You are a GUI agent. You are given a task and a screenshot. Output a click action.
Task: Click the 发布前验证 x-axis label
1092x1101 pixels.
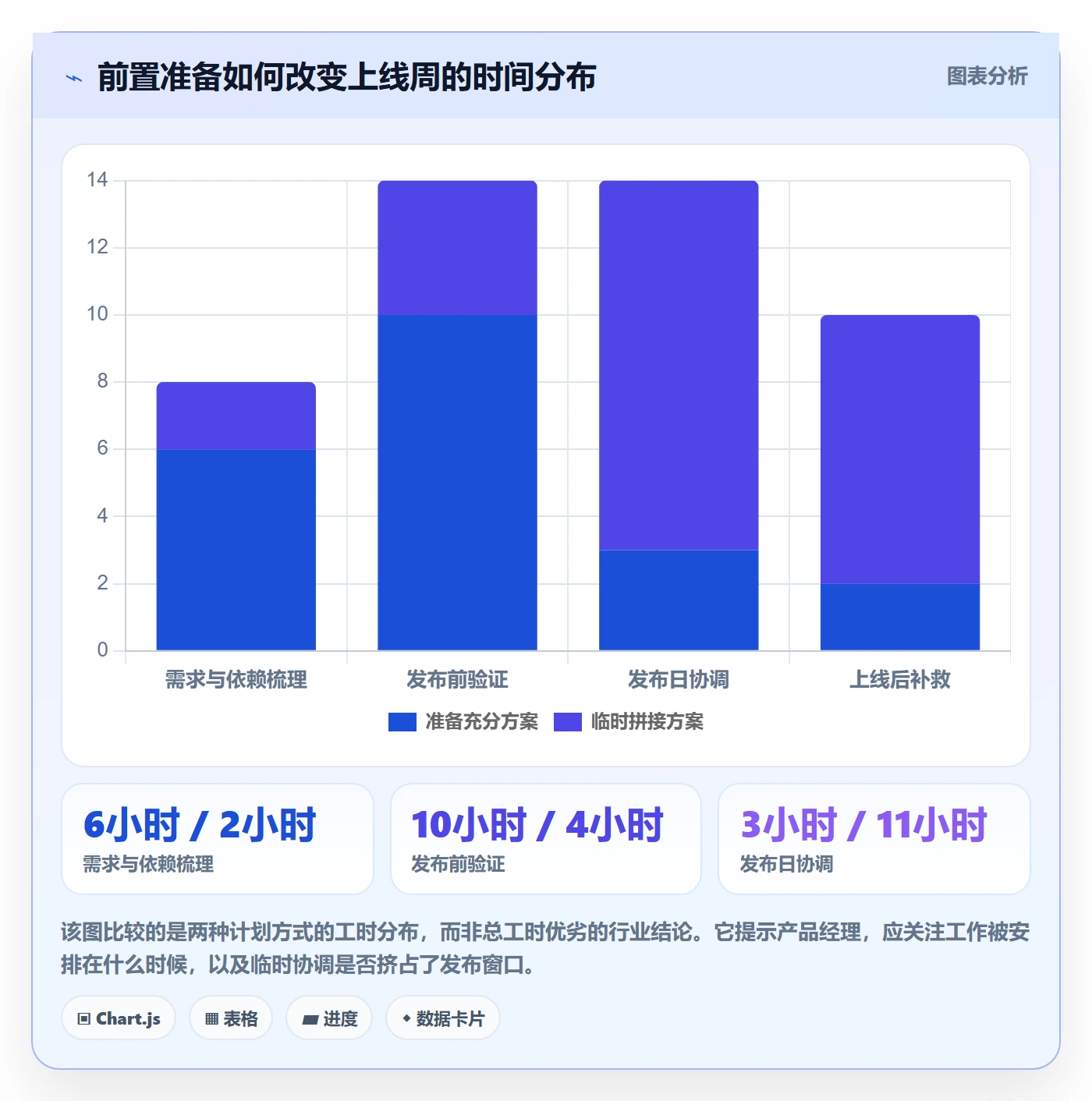pos(458,680)
